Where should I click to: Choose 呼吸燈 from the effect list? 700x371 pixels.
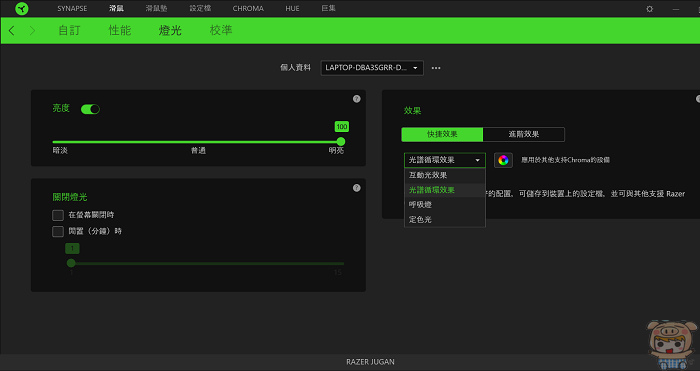point(445,204)
